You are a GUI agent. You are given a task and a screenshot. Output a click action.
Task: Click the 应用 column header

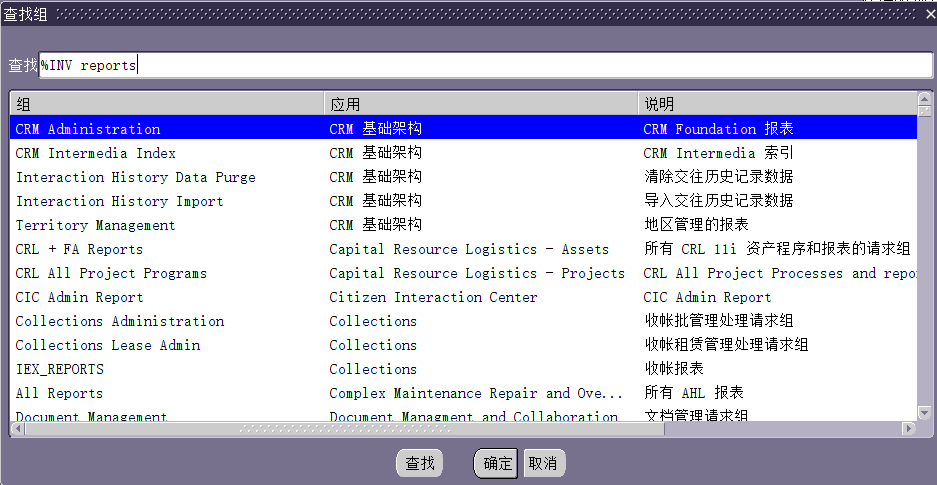481,105
